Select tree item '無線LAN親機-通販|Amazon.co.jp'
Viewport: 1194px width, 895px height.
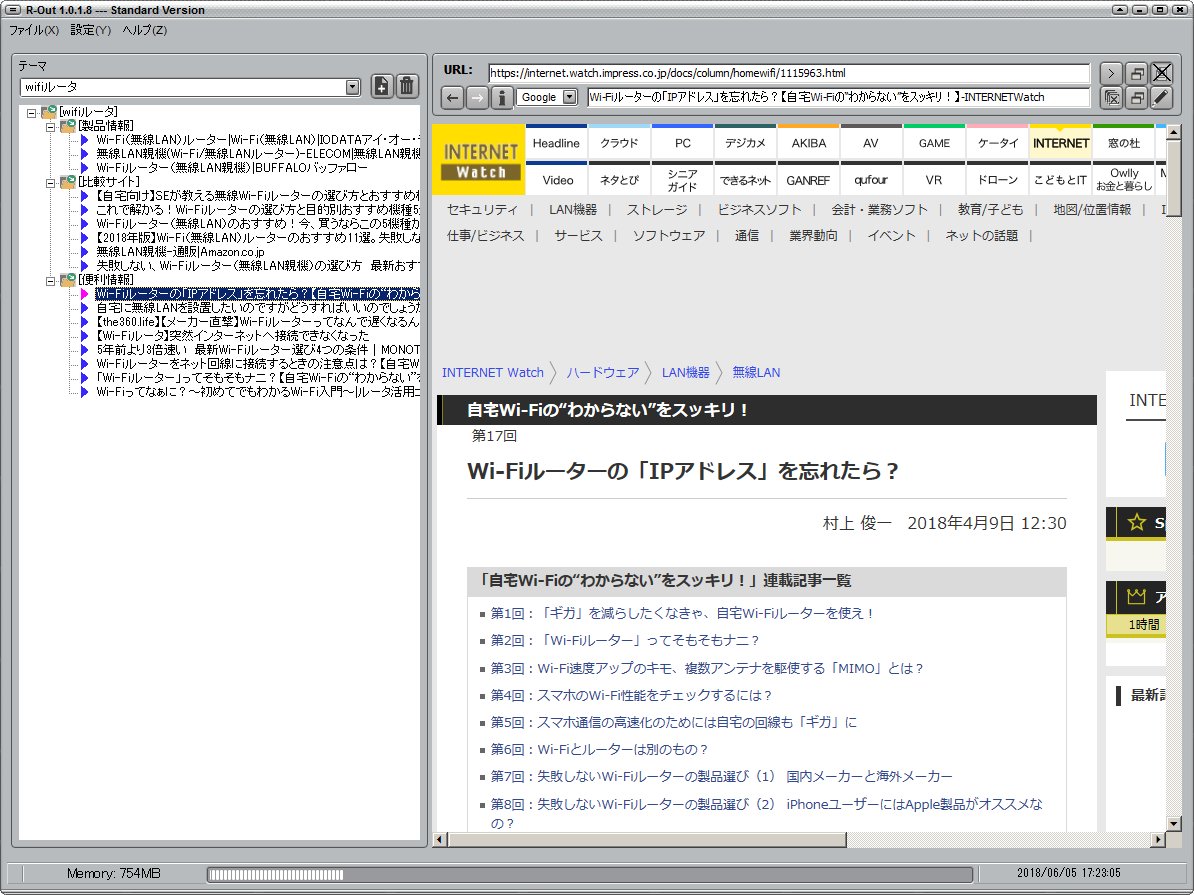click(x=180, y=252)
